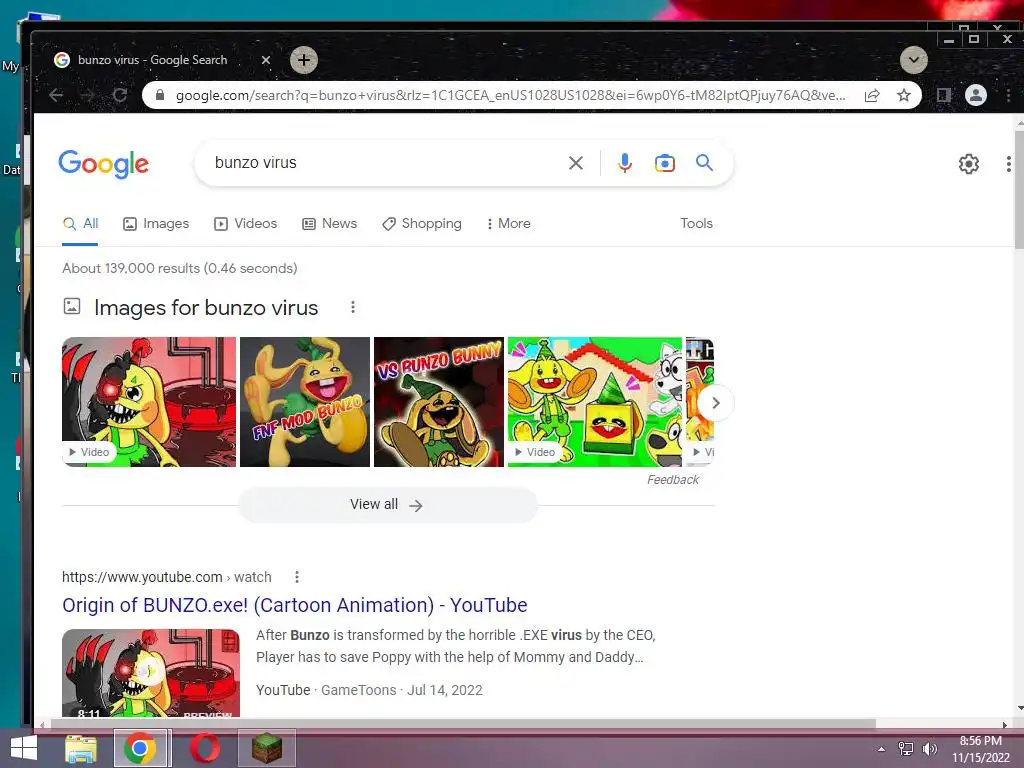Click About 139,000 results text
The width and height of the screenshot is (1024, 768).
[180, 268]
